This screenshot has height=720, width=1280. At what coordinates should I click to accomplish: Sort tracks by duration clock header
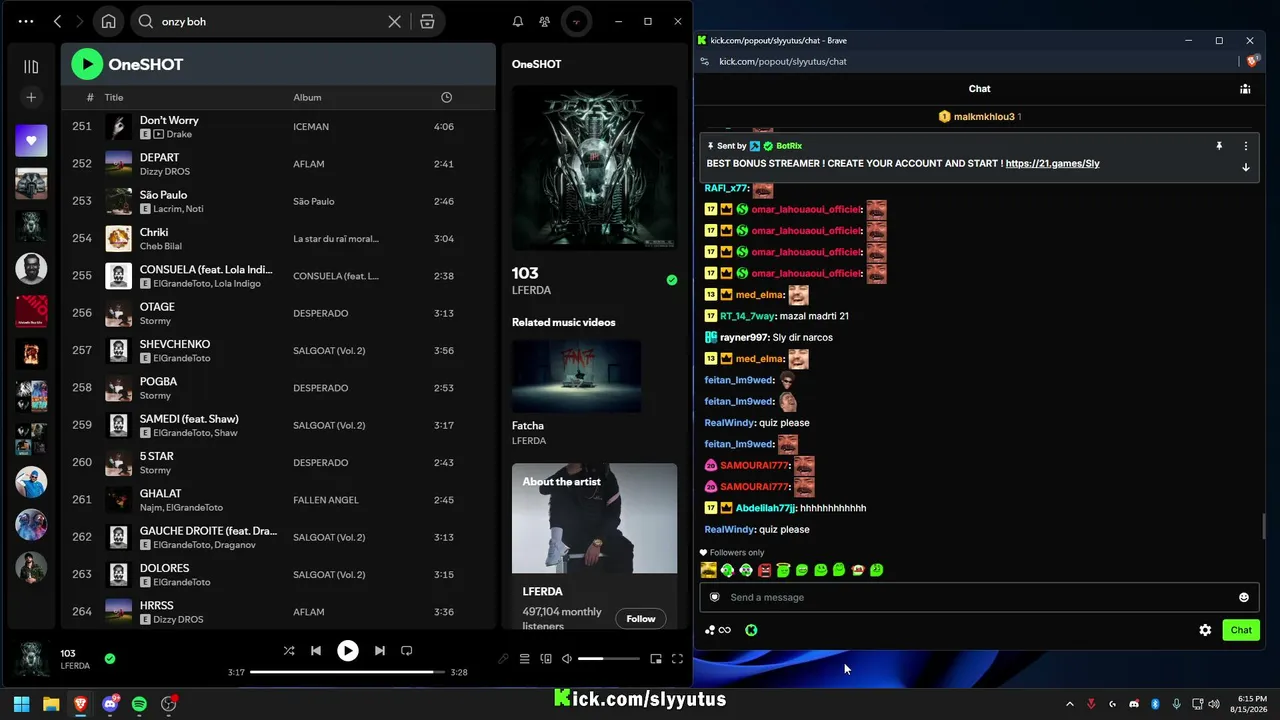coord(446,97)
